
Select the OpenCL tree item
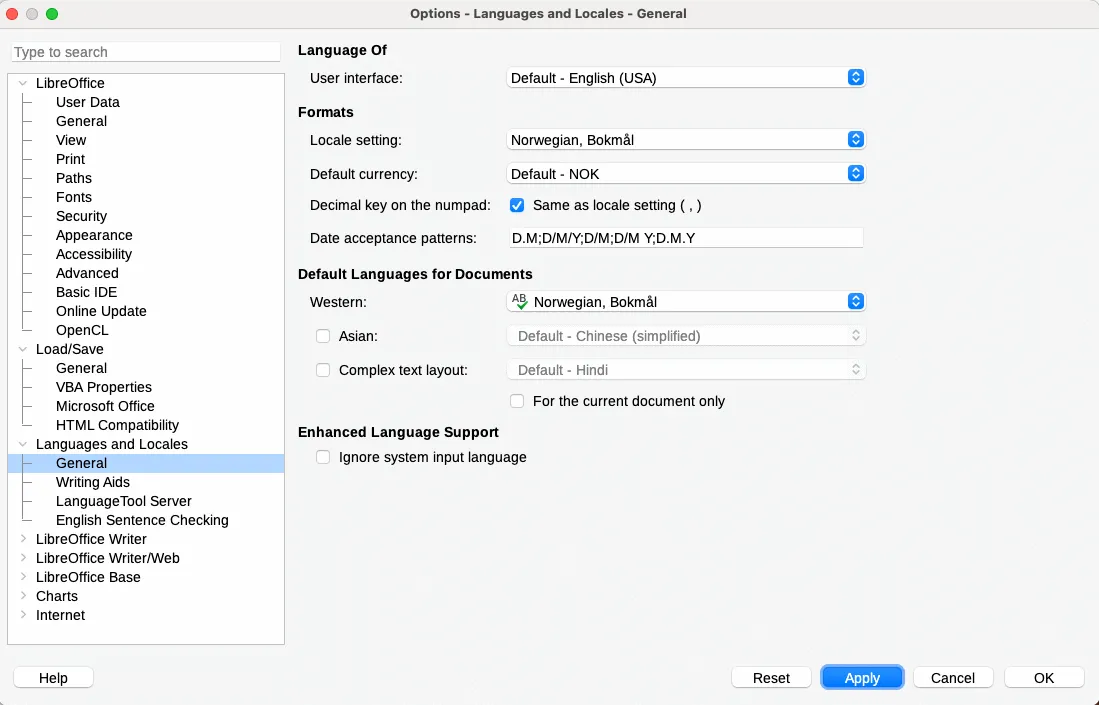[82, 330]
